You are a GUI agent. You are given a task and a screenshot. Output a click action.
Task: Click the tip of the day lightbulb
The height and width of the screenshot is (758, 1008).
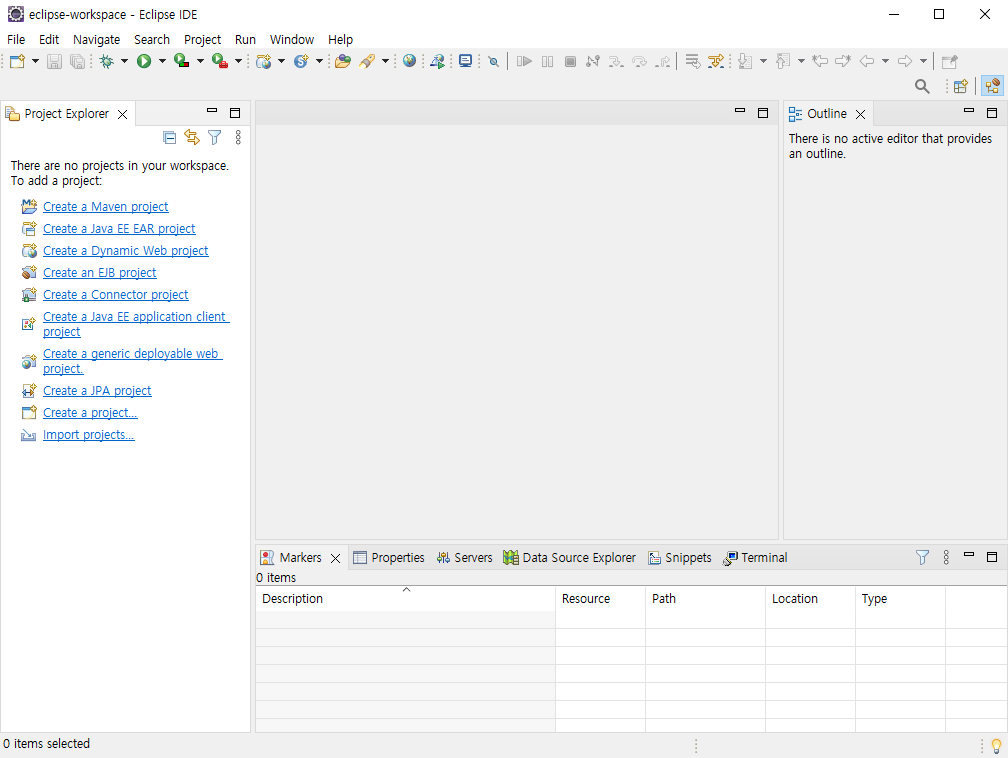pyautogui.click(x=996, y=746)
